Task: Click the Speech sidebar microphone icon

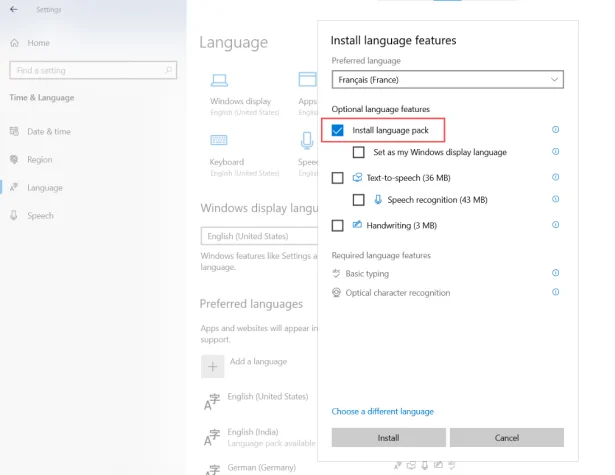Action: click(14, 215)
